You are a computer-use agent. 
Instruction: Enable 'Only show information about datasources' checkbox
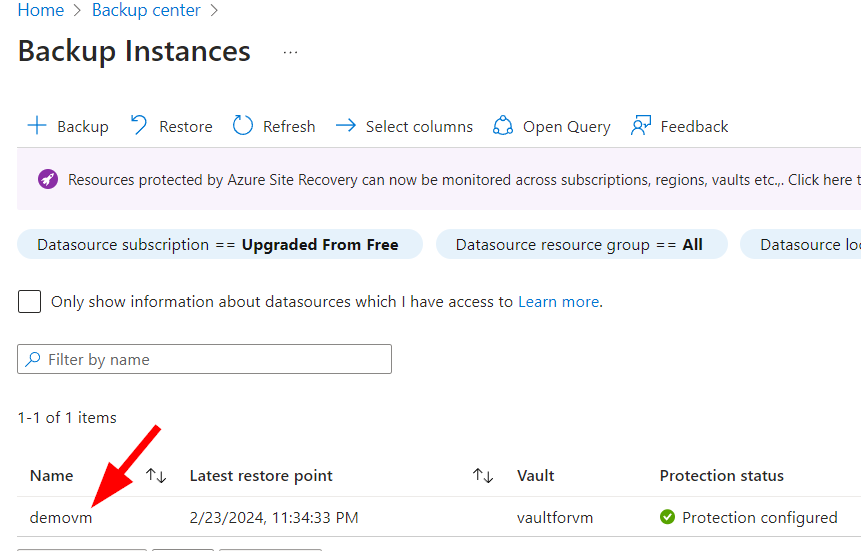pos(30,301)
